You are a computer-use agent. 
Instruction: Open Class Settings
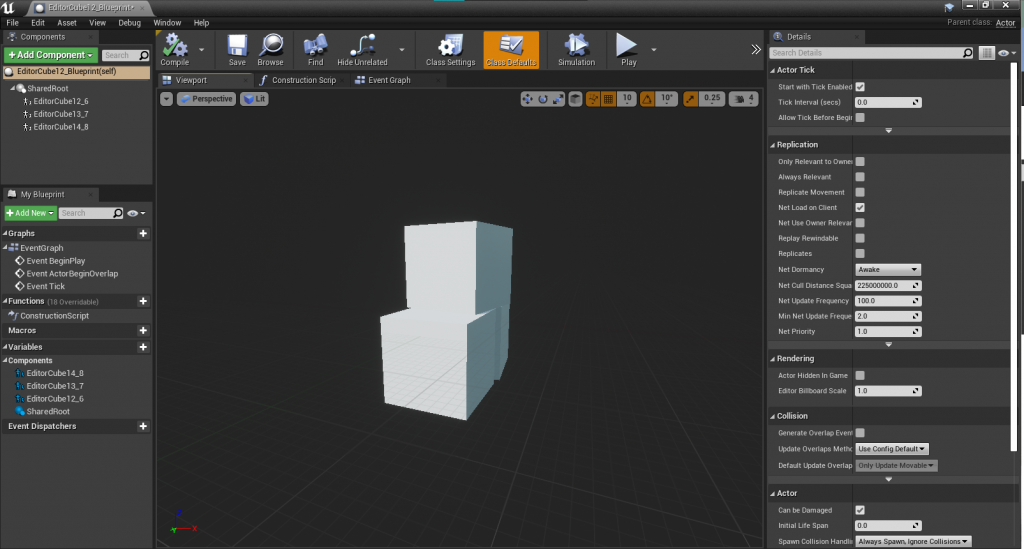coord(451,50)
